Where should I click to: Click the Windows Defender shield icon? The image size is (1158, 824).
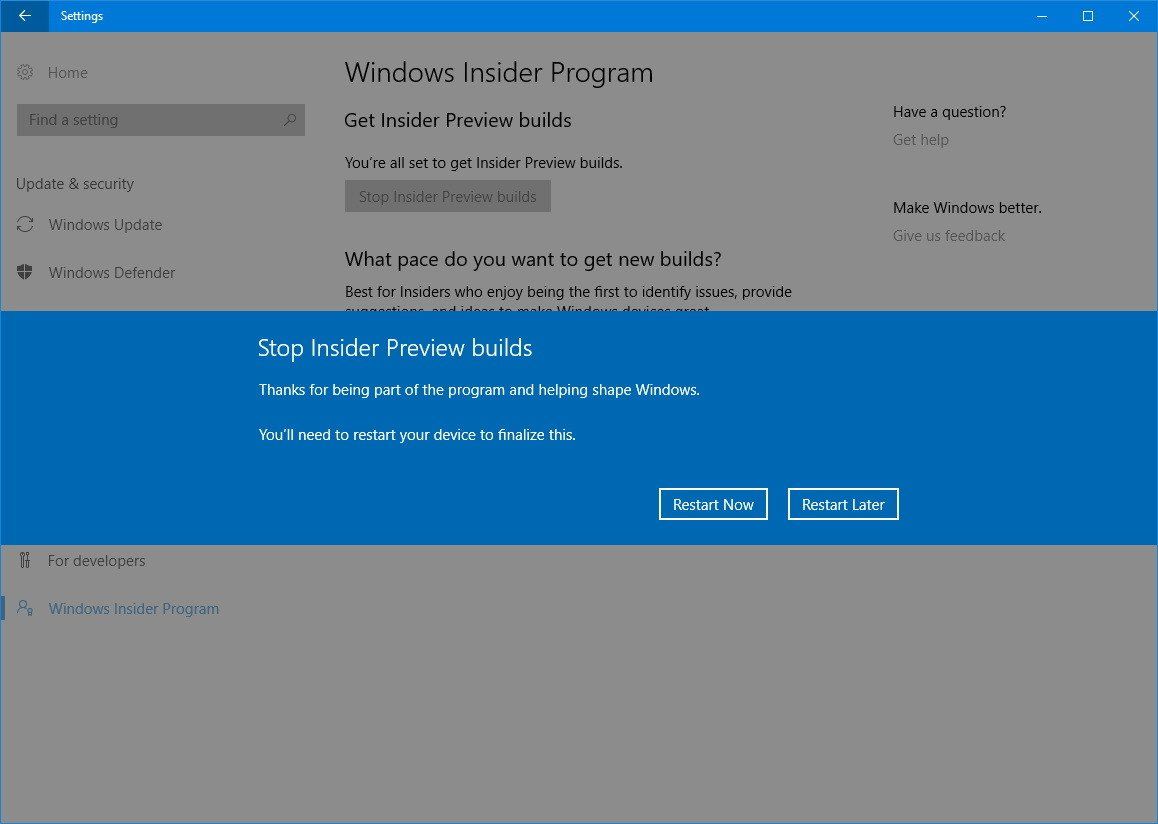24,272
